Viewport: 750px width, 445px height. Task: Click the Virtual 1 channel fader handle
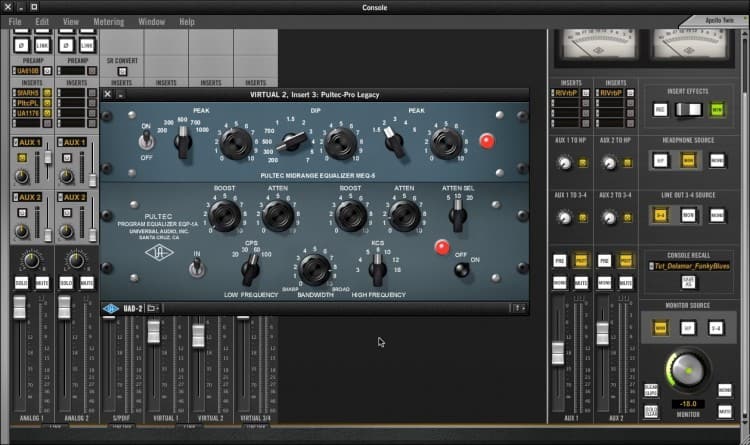click(154, 332)
